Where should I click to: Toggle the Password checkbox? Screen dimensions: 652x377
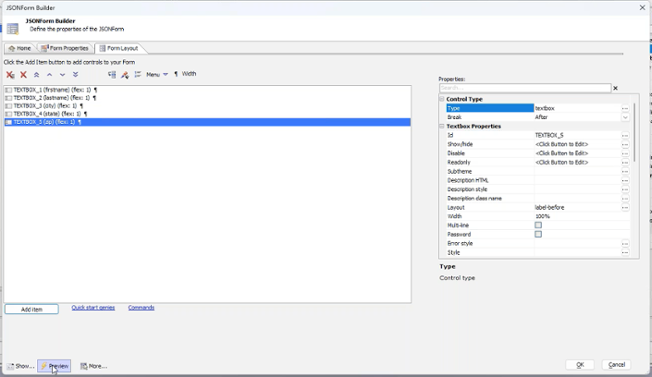[538, 234]
